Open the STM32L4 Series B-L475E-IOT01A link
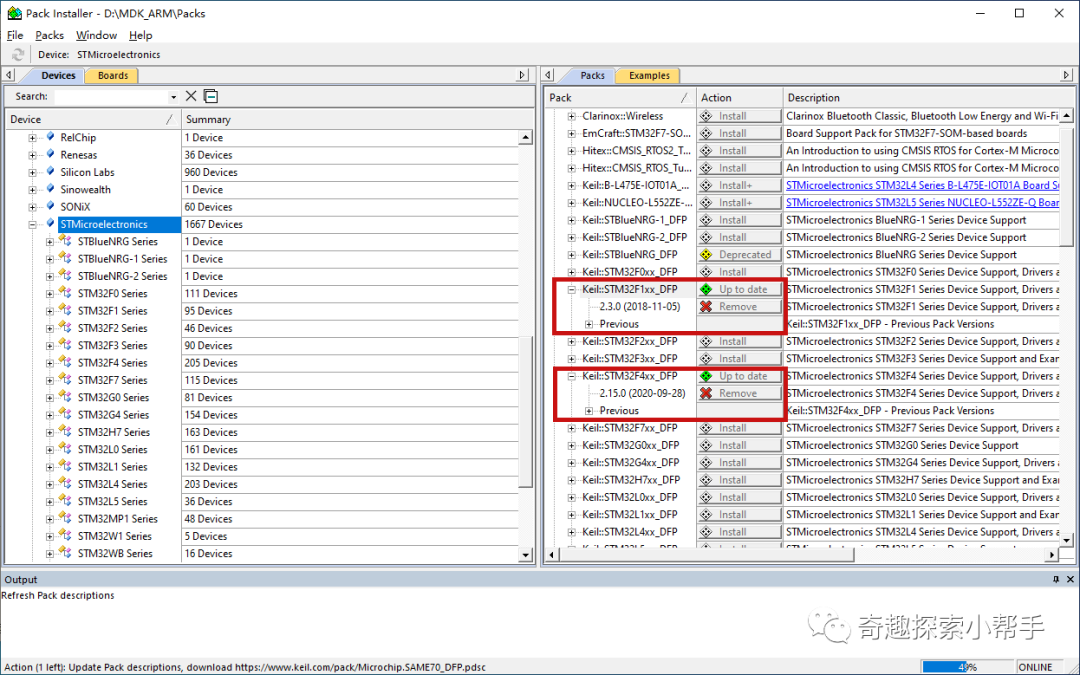 (922, 185)
